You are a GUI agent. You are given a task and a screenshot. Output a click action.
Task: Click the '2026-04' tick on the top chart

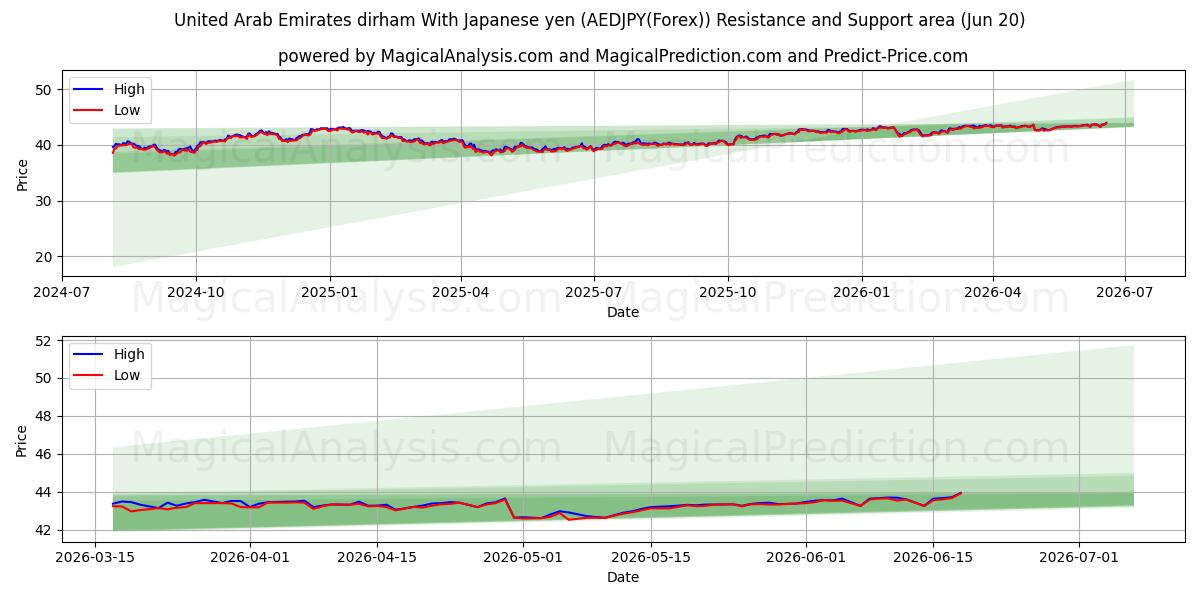click(992, 292)
